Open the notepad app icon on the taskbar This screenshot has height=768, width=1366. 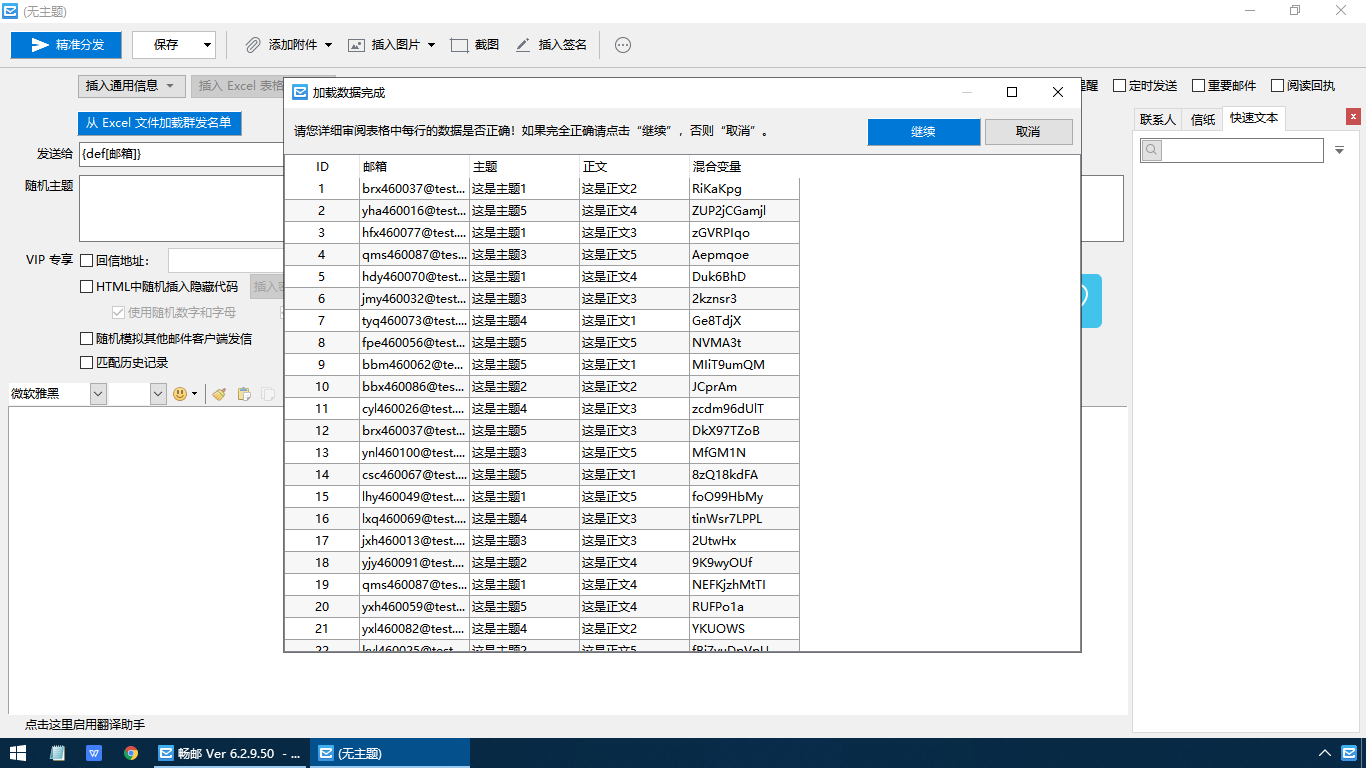pyautogui.click(x=58, y=753)
